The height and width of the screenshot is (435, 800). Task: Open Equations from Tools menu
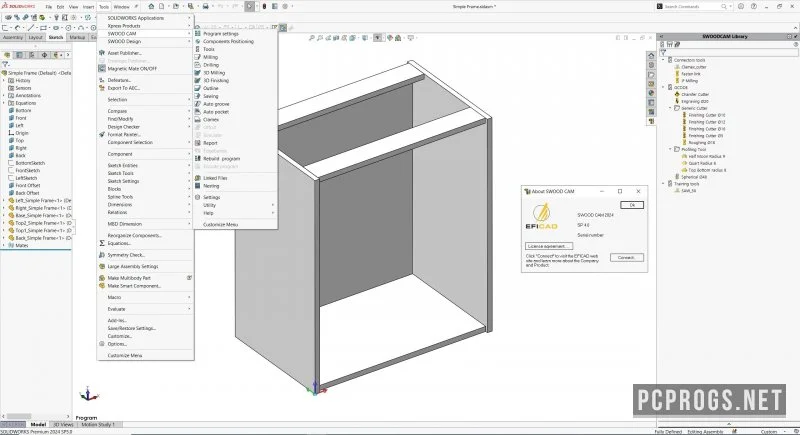[119, 243]
